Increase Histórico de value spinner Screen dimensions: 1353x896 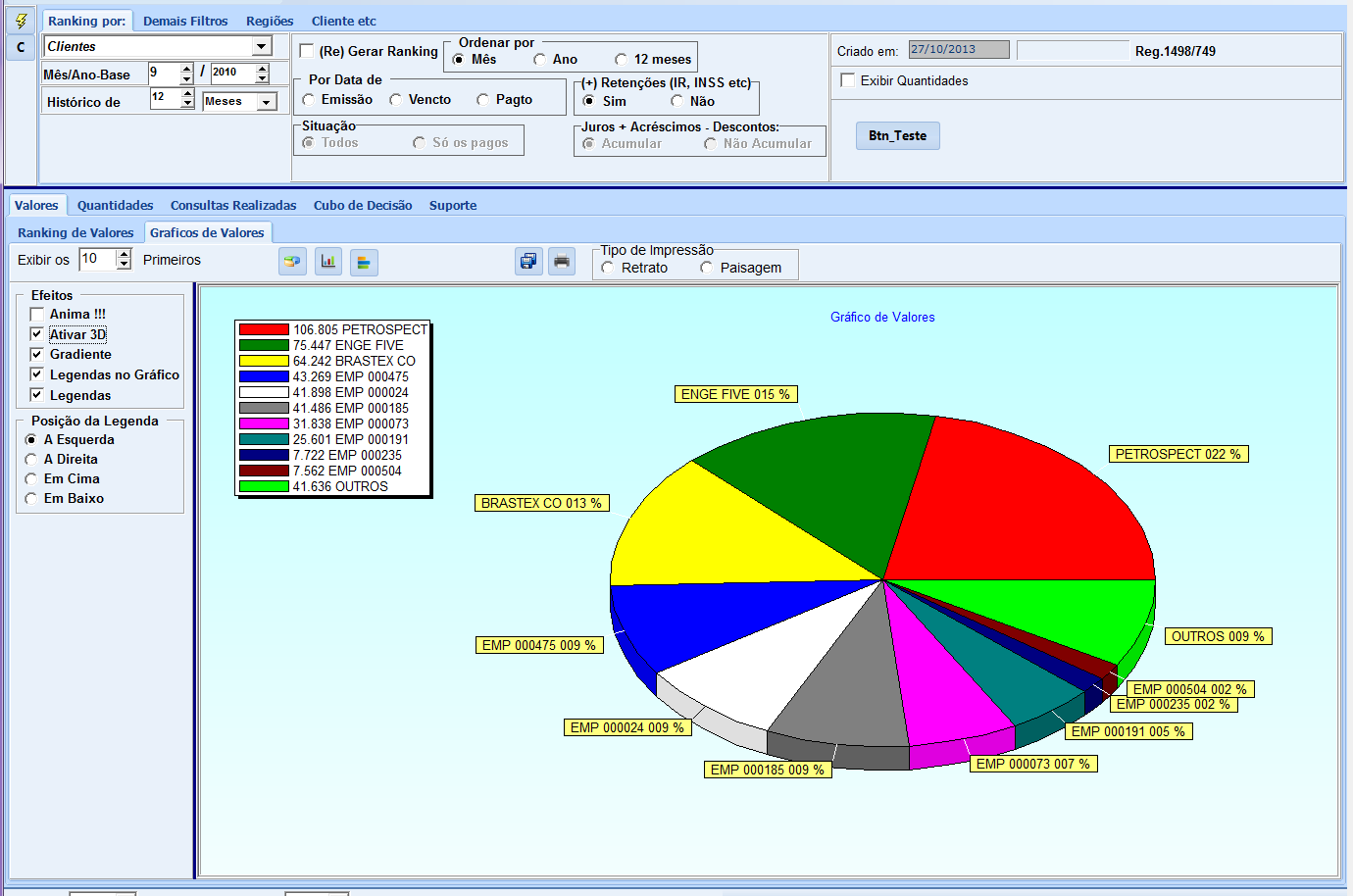187,93
